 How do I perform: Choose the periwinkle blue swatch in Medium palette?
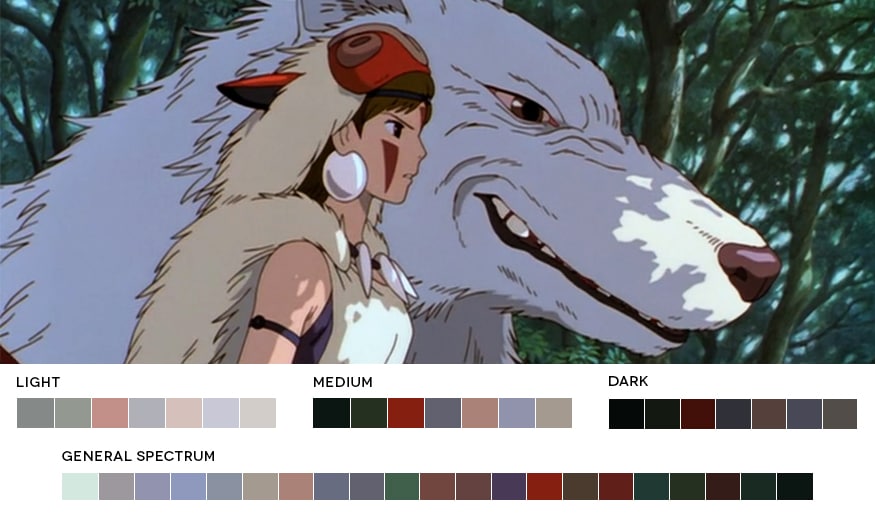(517, 413)
